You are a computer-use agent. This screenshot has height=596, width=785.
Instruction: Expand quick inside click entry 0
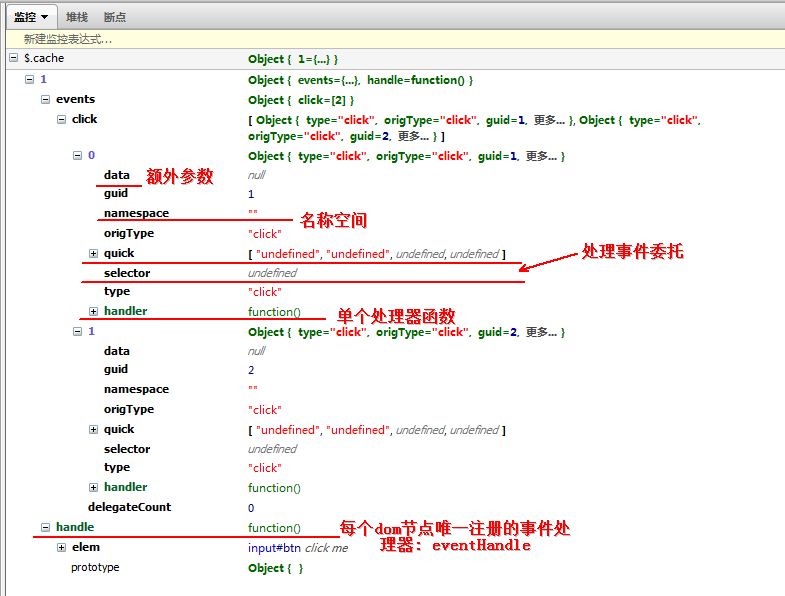pyautogui.click(x=94, y=254)
